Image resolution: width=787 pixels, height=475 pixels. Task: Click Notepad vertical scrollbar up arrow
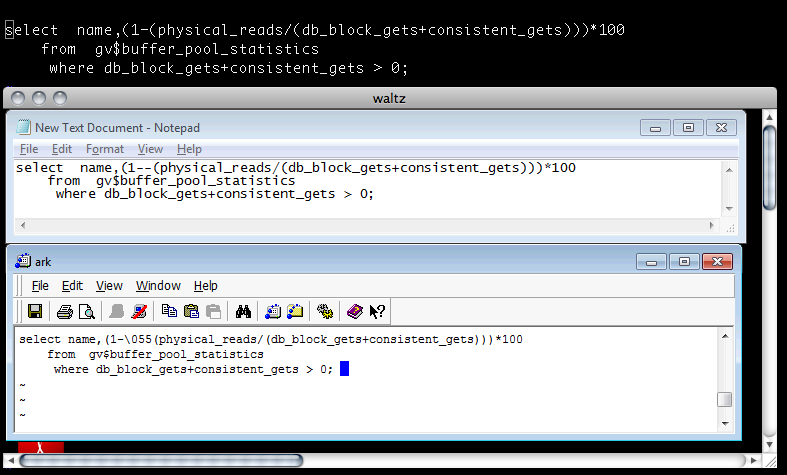729,170
